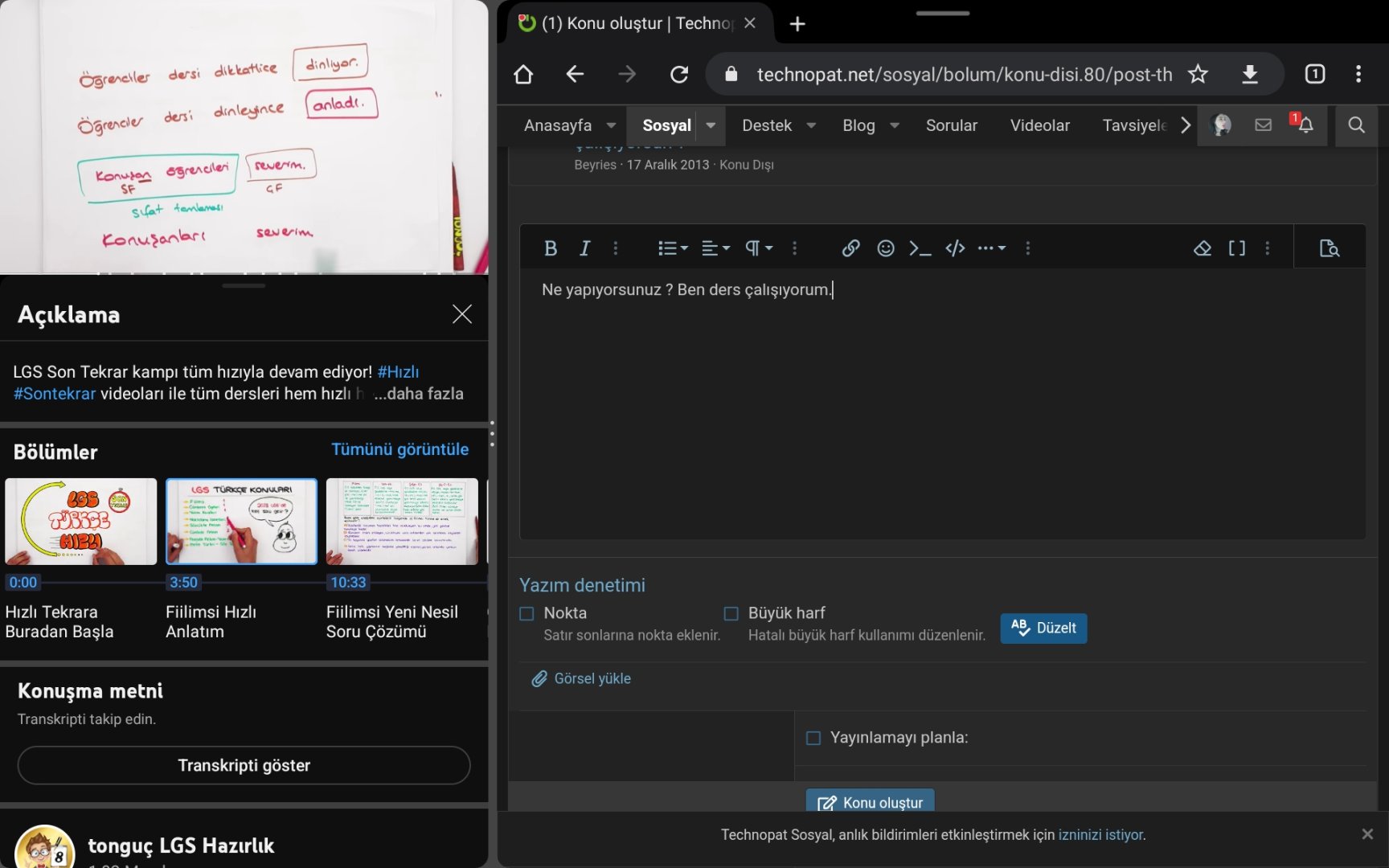Toggle BB code mode with the square brackets icon
Viewport: 1389px width, 868px height.
point(1237,248)
